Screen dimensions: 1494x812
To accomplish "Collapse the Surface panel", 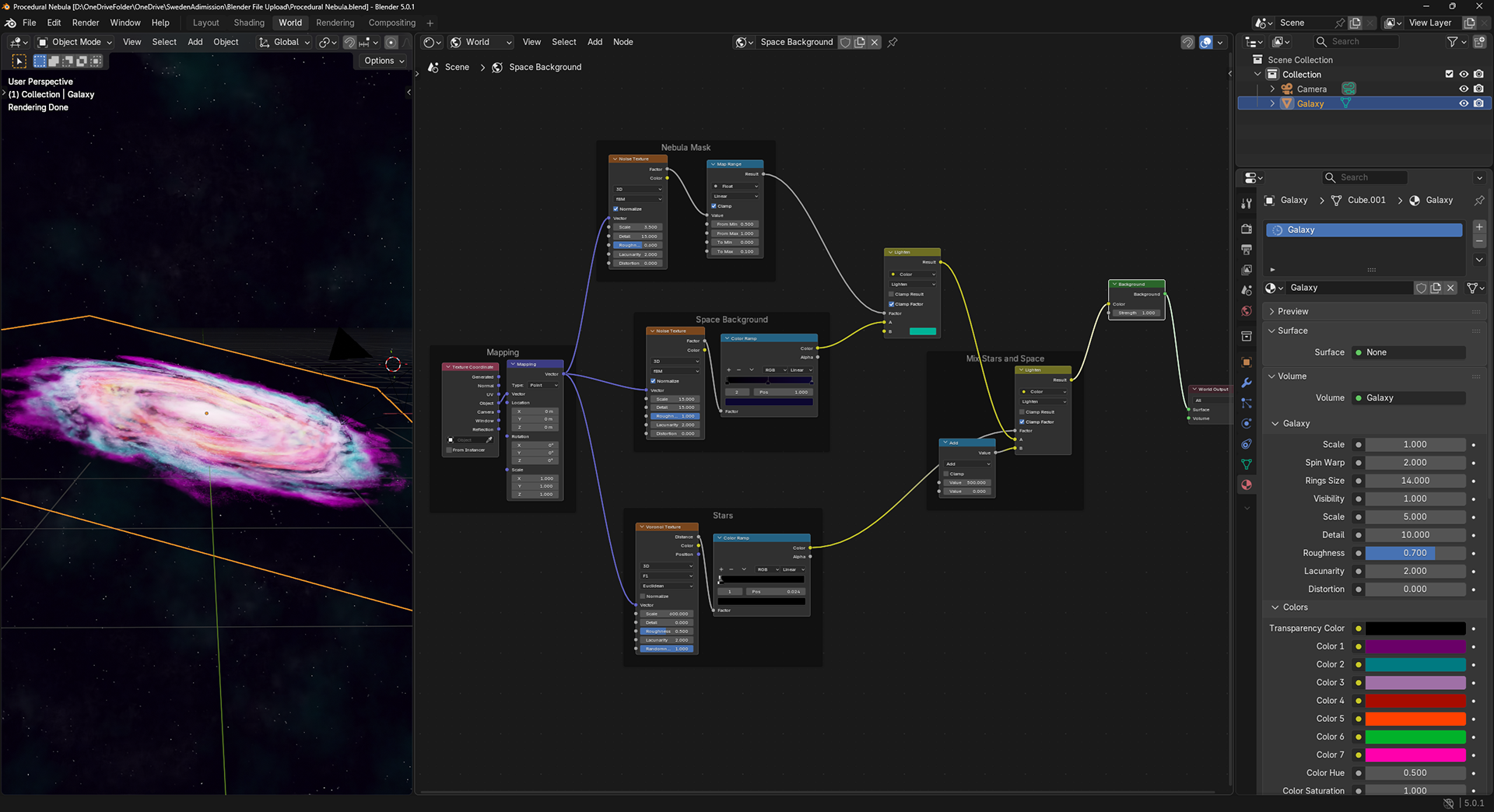I will coord(1292,331).
